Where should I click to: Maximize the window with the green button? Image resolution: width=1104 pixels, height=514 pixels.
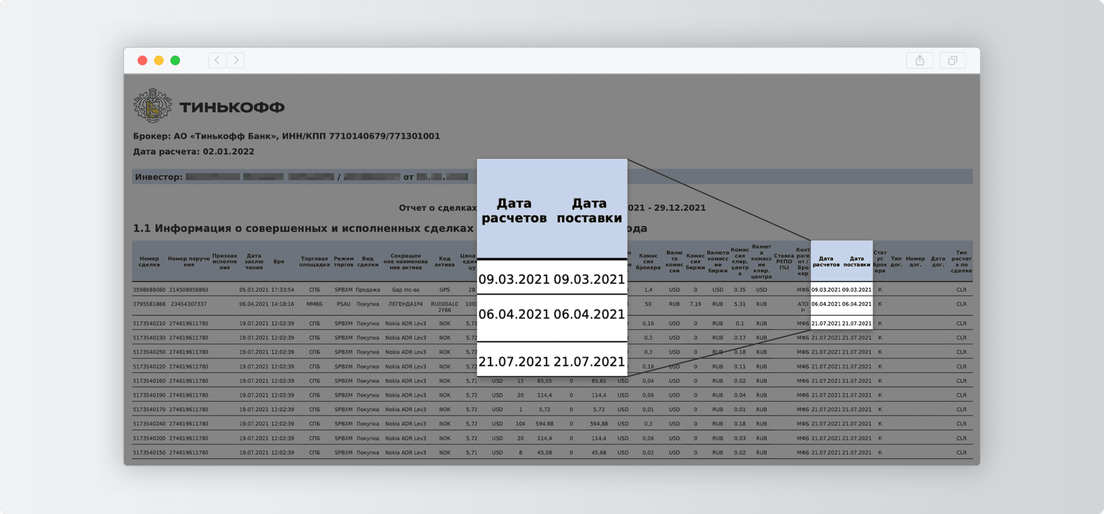[x=175, y=61]
